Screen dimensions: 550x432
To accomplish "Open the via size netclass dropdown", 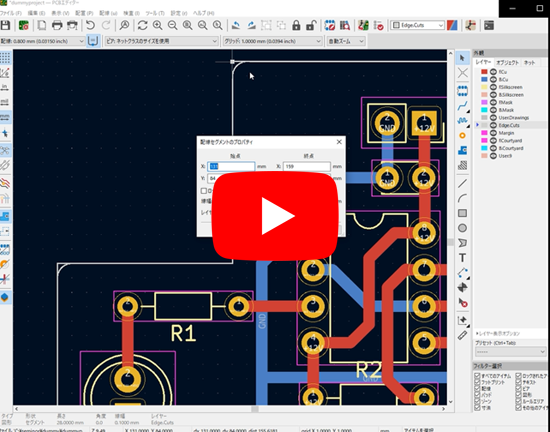I will coord(161,41).
